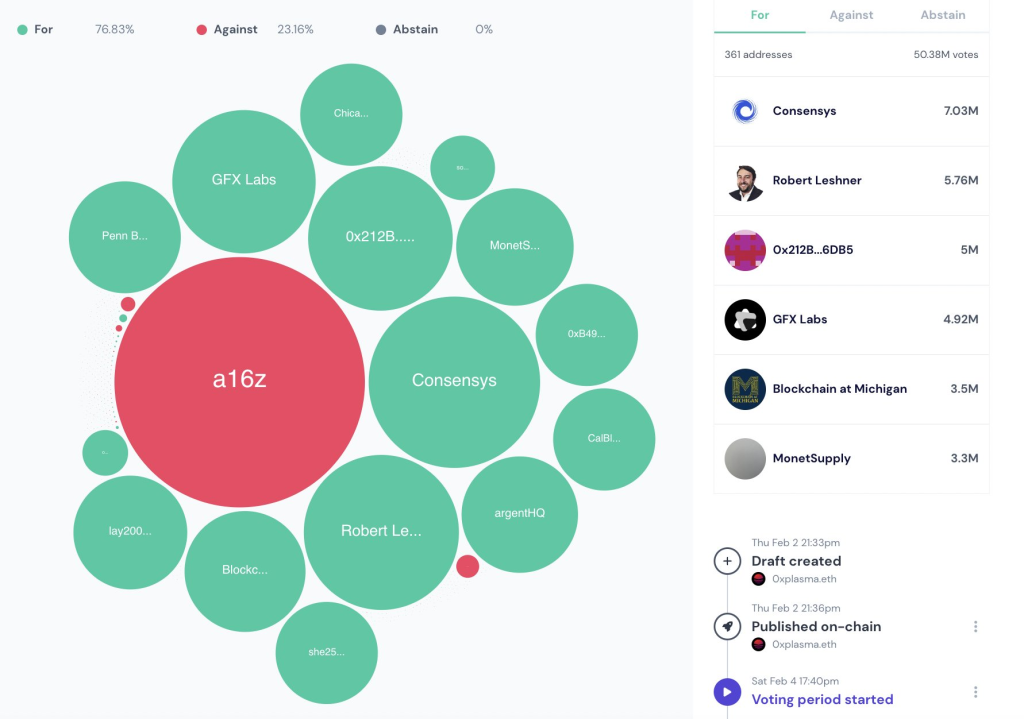1024x719 pixels.
Task: Click the red a16z bubble
Action: point(240,382)
